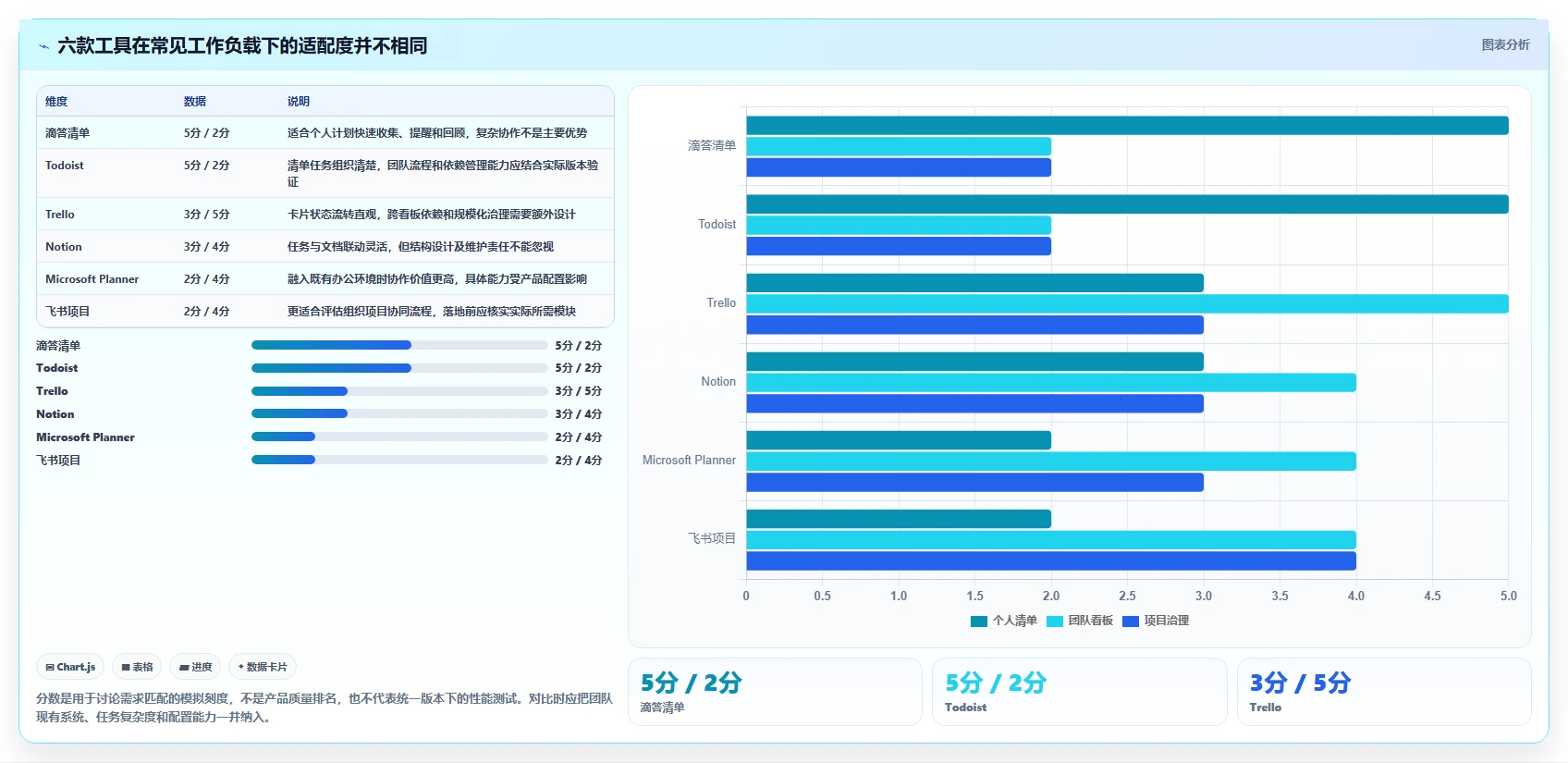1568x763 pixels.
Task: Click the description starting 清单任务组织清楚
Action: (444, 174)
